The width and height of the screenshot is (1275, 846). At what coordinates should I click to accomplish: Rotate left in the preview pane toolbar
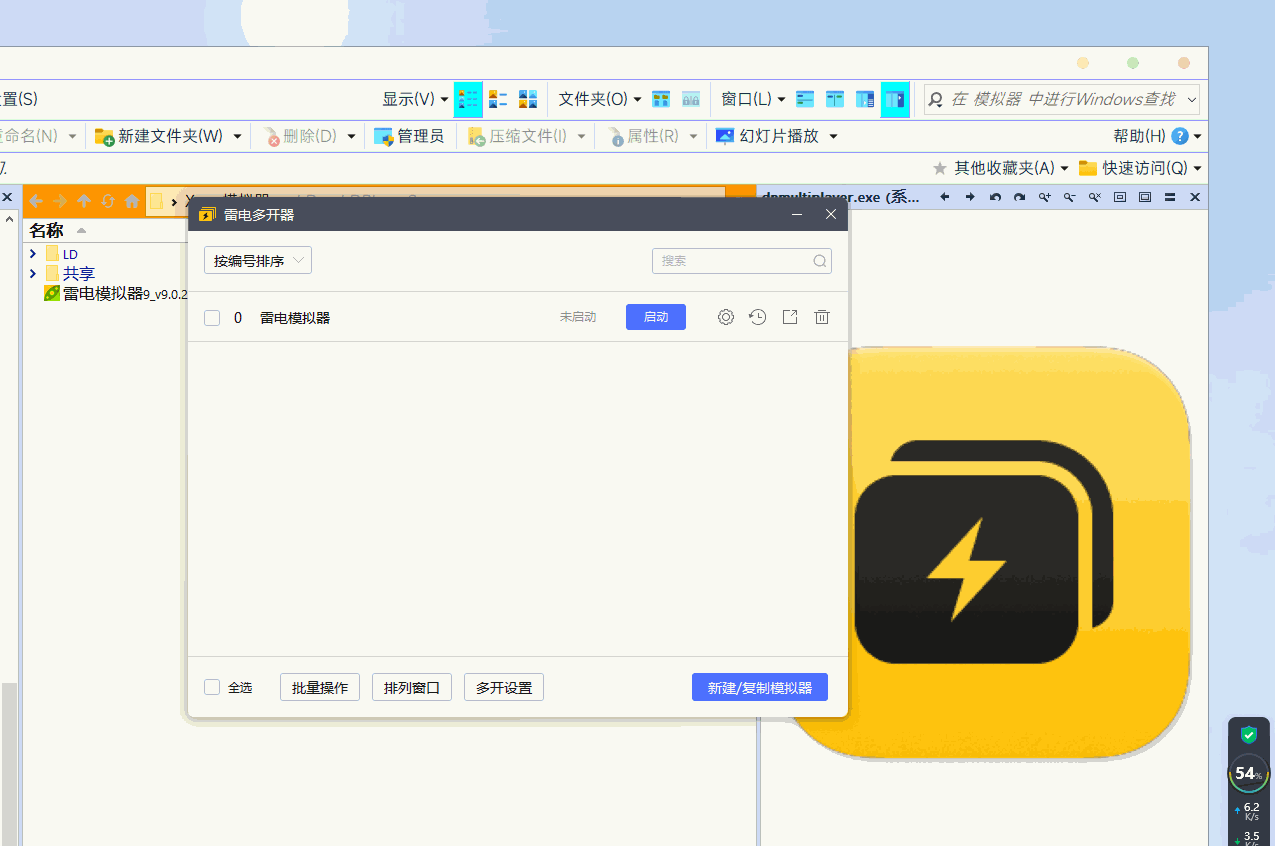(x=995, y=197)
